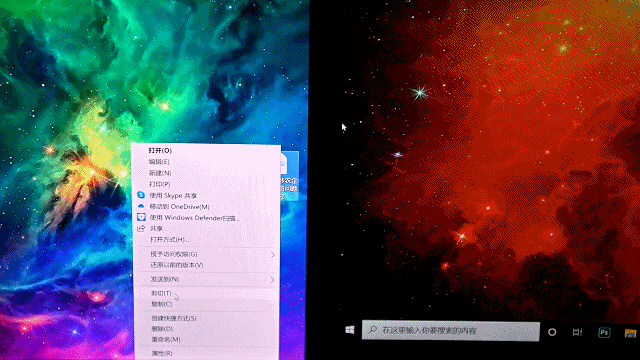Launch Photoshop from the taskbar

click(x=604, y=333)
